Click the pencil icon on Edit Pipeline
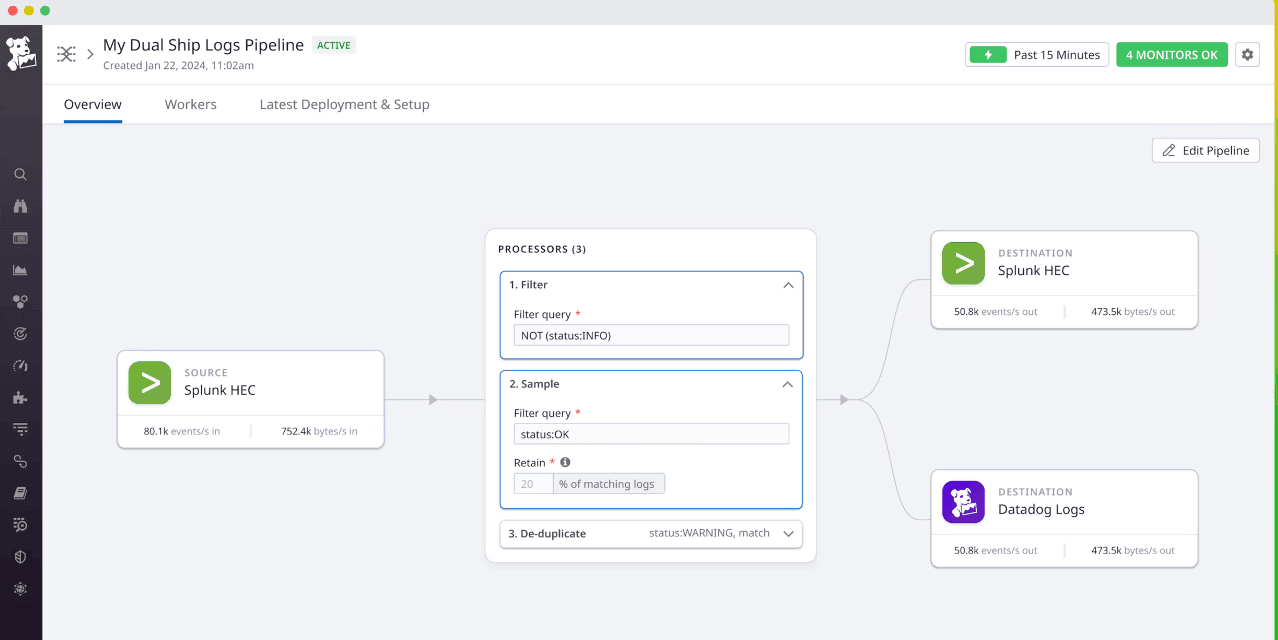The height and width of the screenshot is (640, 1278). 1169,151
